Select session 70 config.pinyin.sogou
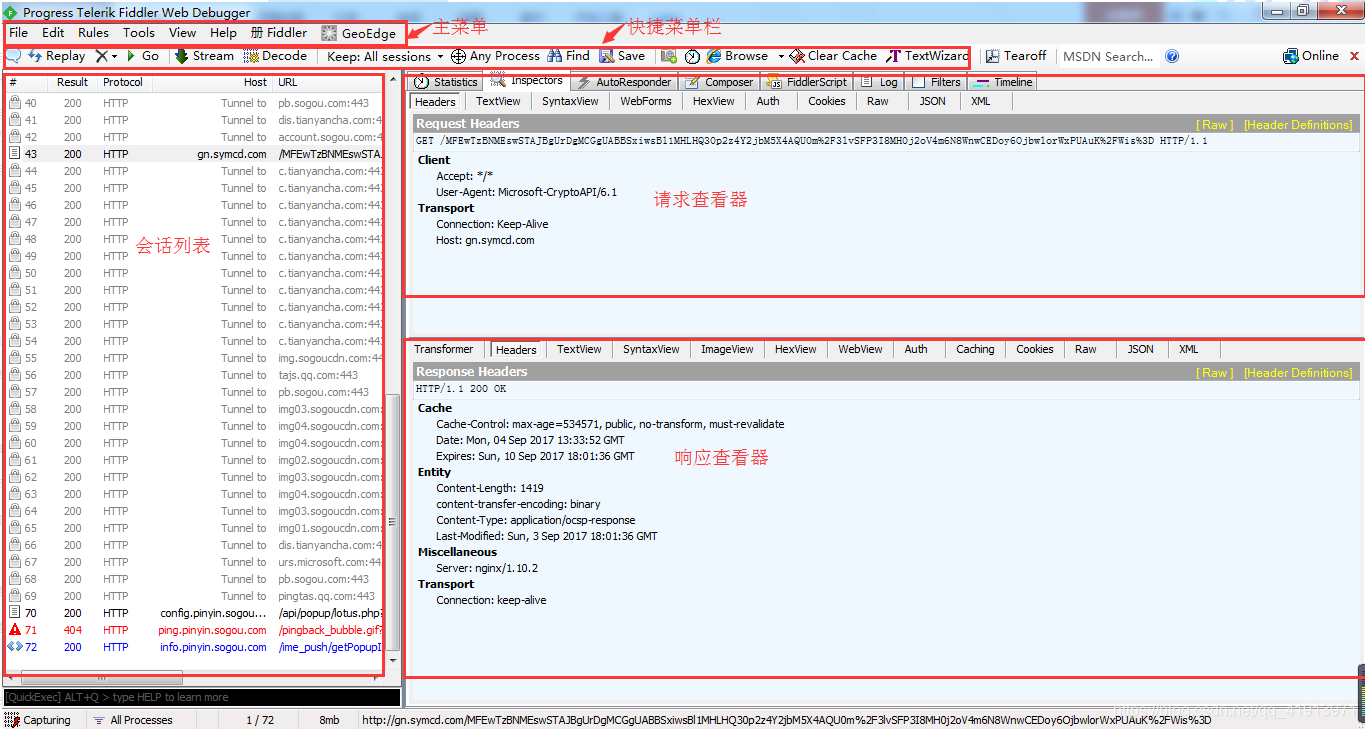This screenshot has width=1365, height=729. tap(195, 613)
